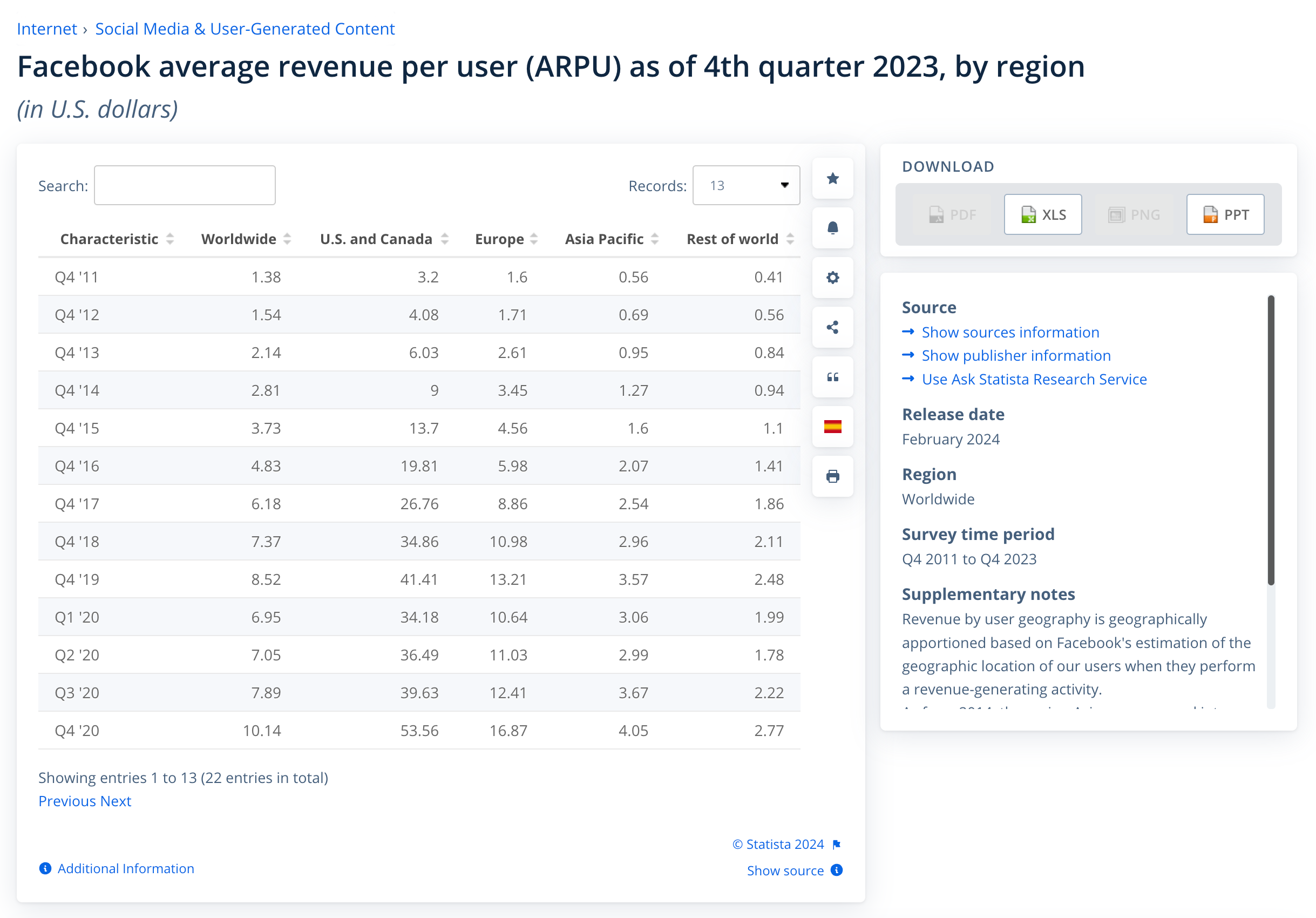Click the share icon
The height and width of the screenshot is (918, 1316).
[x=832, y=327]
